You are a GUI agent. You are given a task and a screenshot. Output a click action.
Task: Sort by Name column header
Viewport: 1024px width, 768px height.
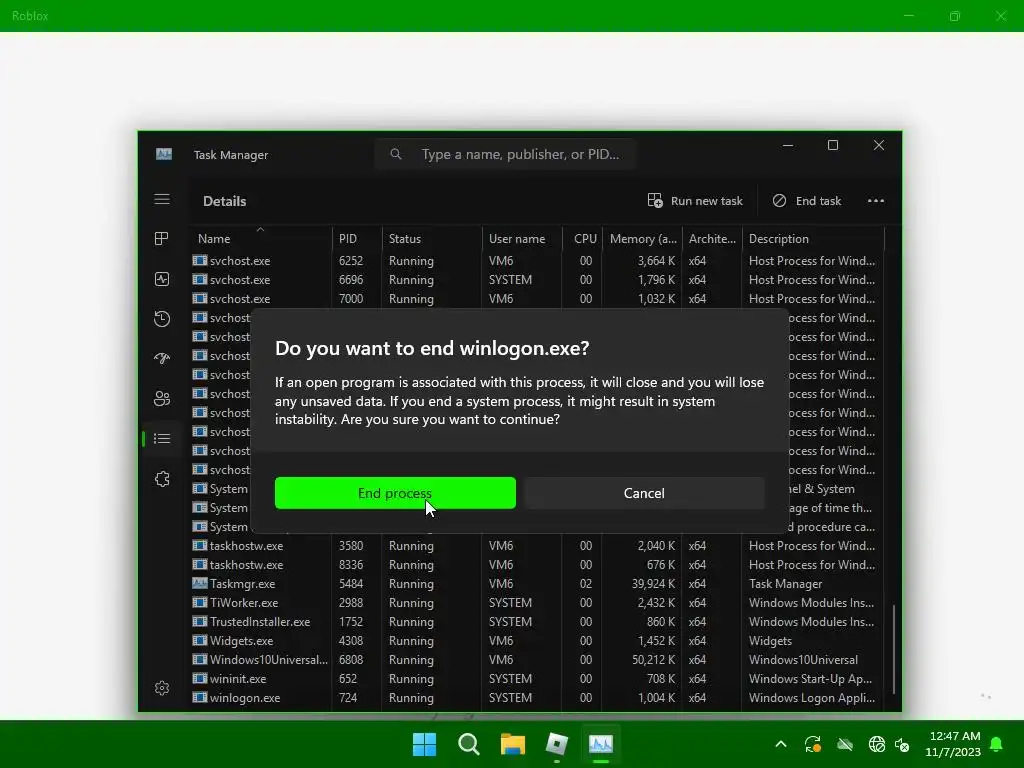click(261, 238)
